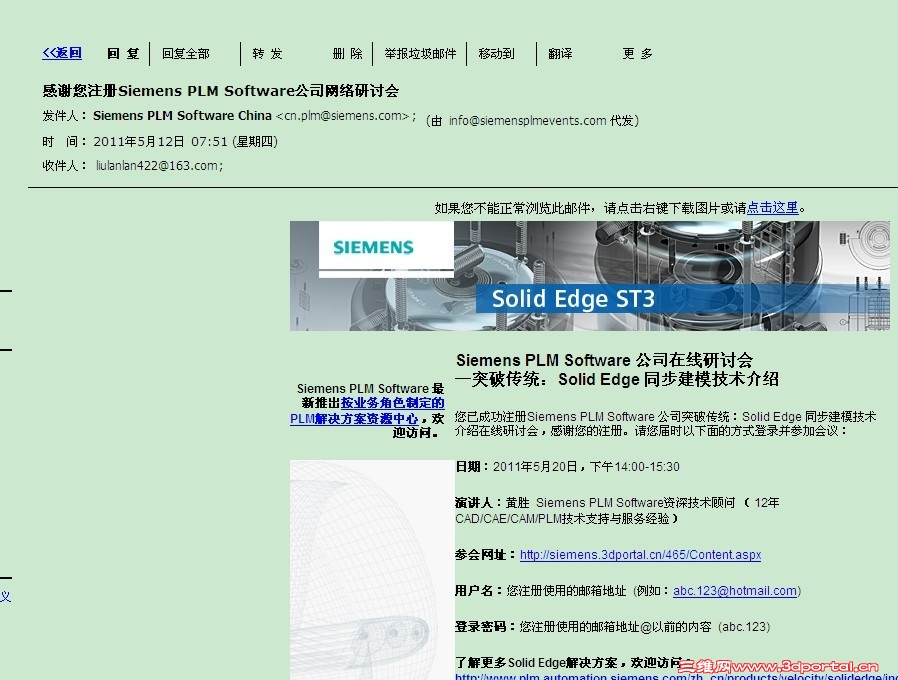The height and width of the screenshot is (680, 898).
Task: Open the siemens.3dportal.cn Content.aspx link
Action: 640,555
